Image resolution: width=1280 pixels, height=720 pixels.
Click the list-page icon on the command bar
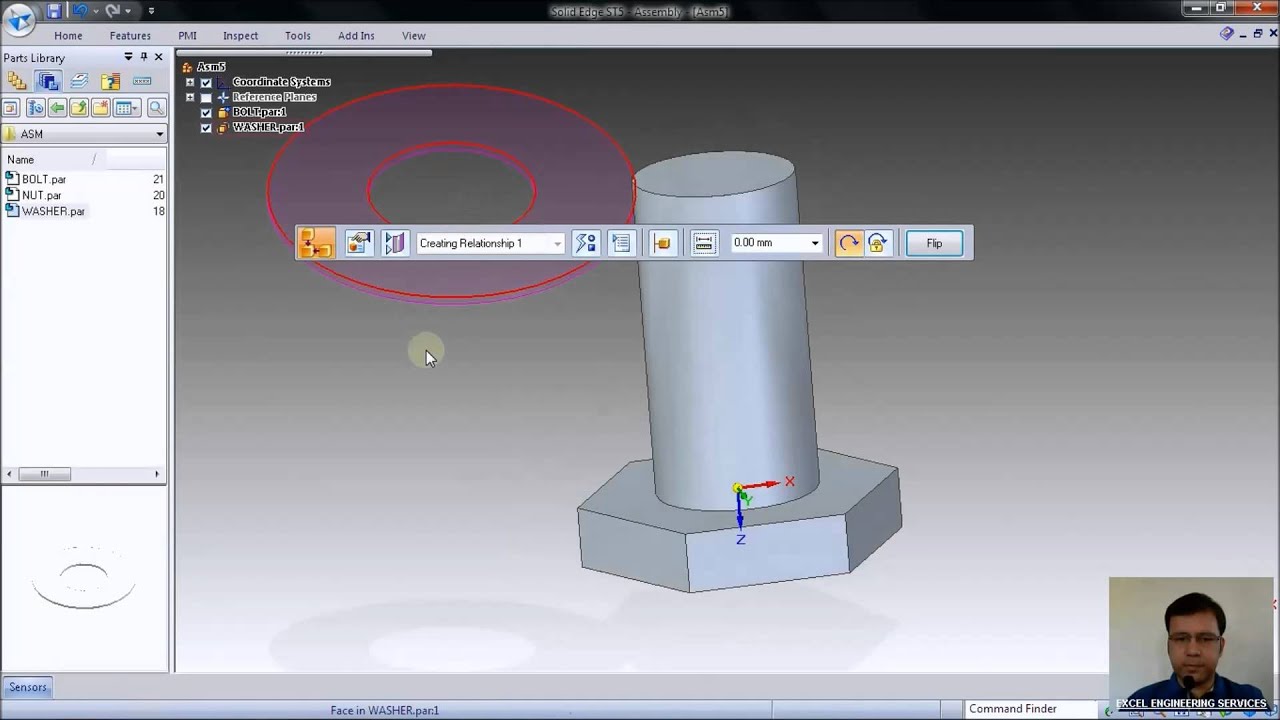[621, 243]
